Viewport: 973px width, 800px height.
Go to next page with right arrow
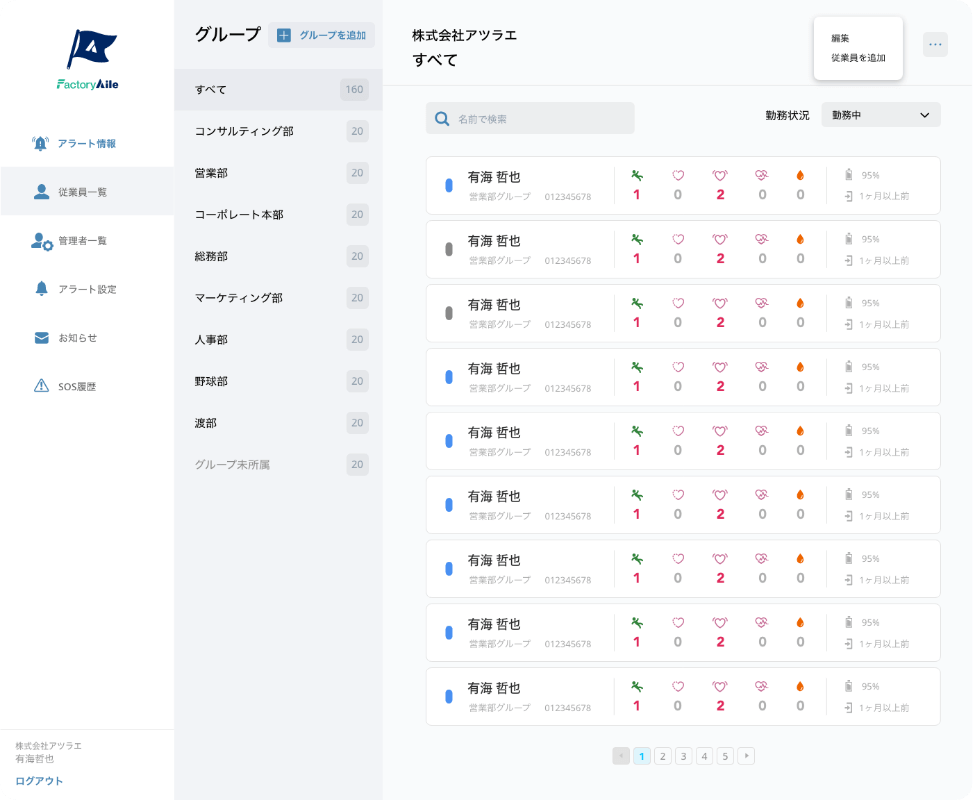[746, 756]
